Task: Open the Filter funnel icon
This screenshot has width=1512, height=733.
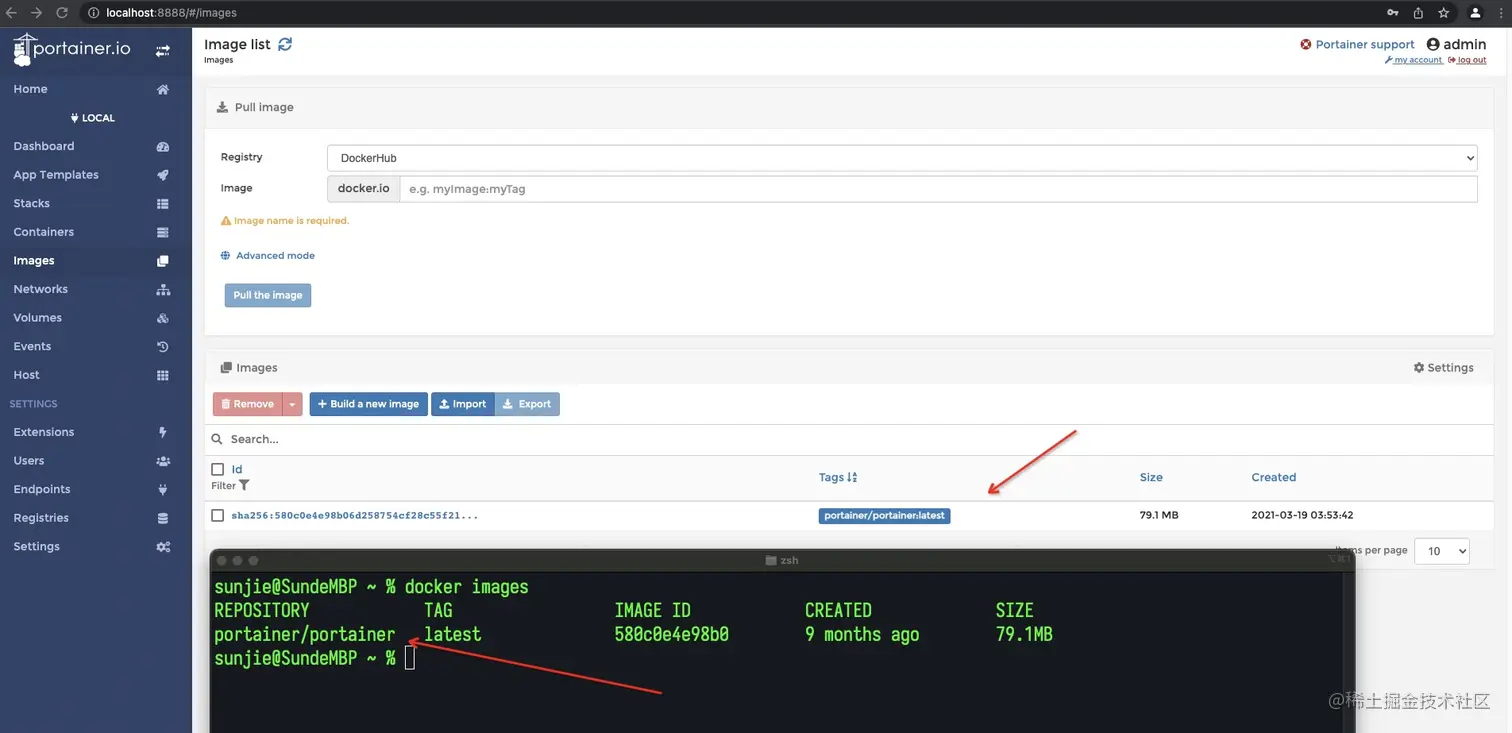Action: click(244, 485)
